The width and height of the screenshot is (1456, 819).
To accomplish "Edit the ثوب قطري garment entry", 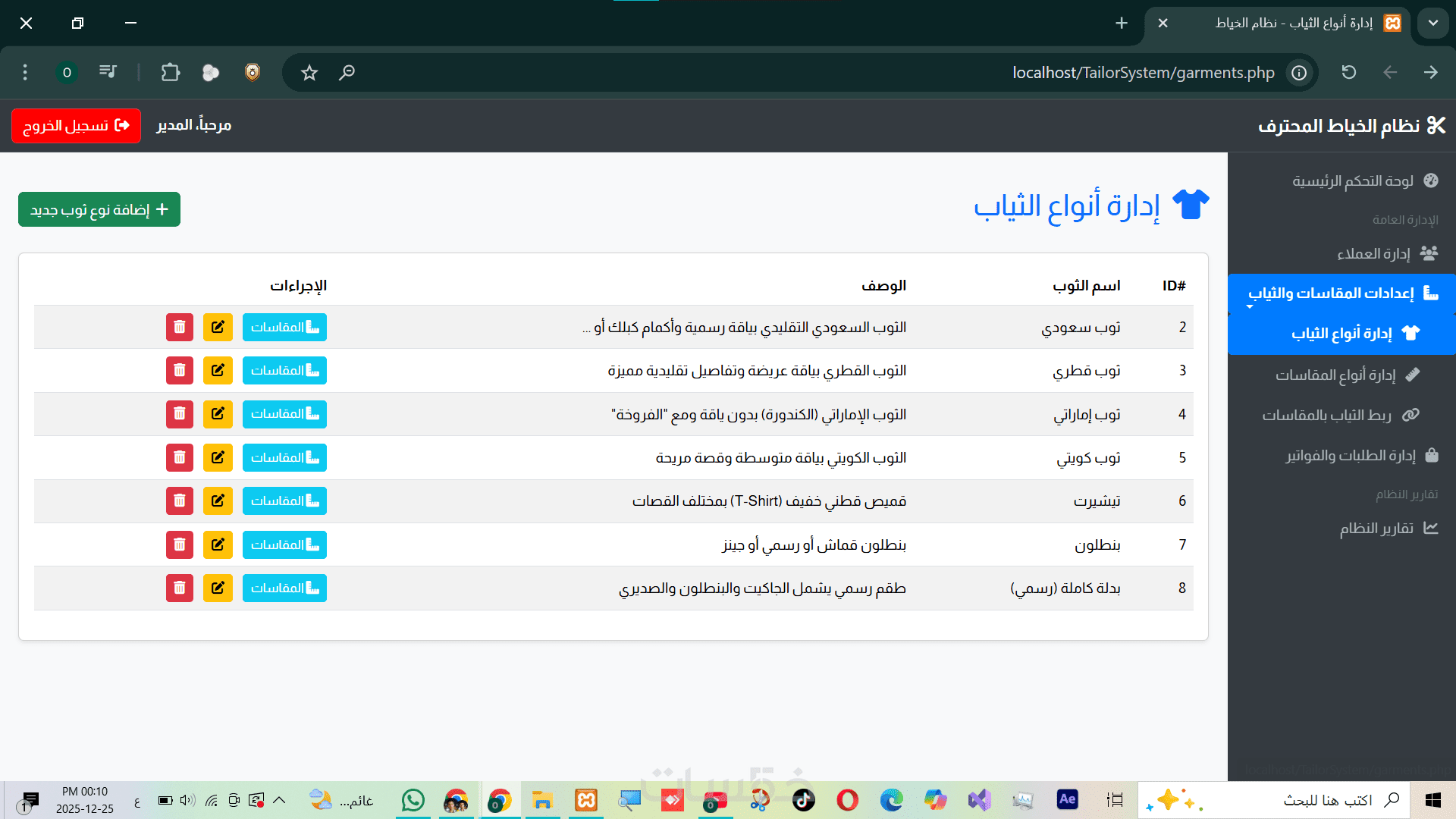I will (218, 370).
